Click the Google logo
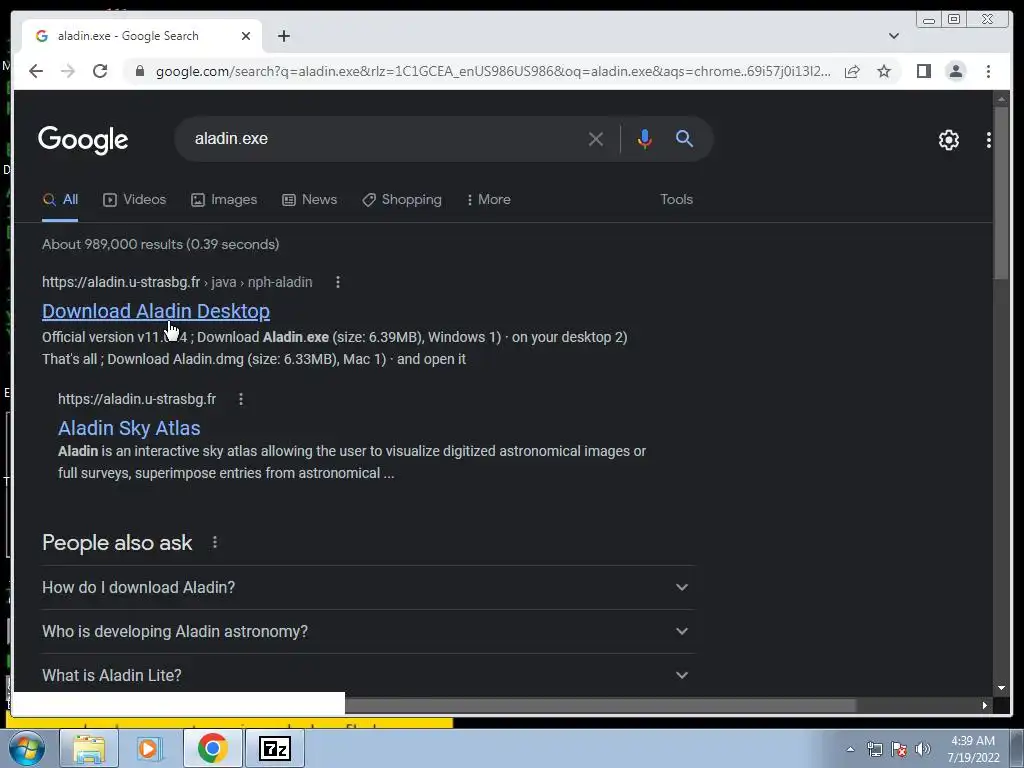1024x768 pixels. (83, 140)
